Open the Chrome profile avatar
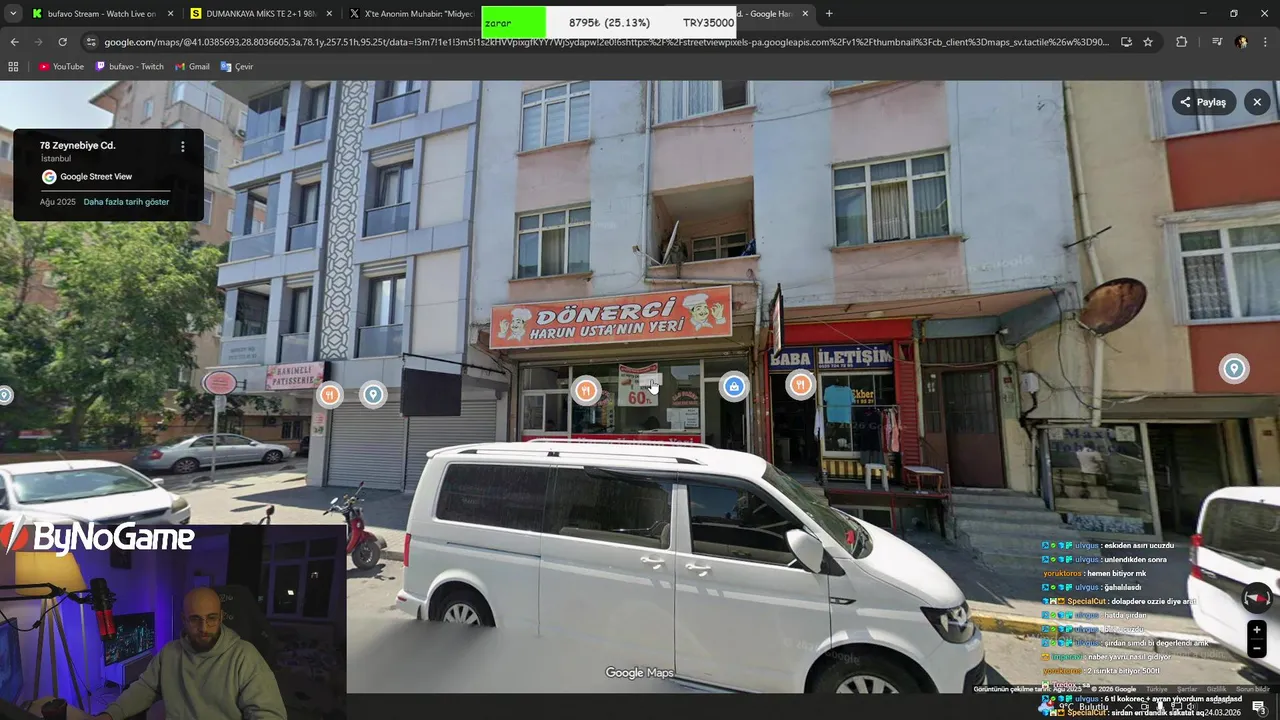Image resolution: width=1280 pixels, height=720 pixels. tap(1241, 42)
